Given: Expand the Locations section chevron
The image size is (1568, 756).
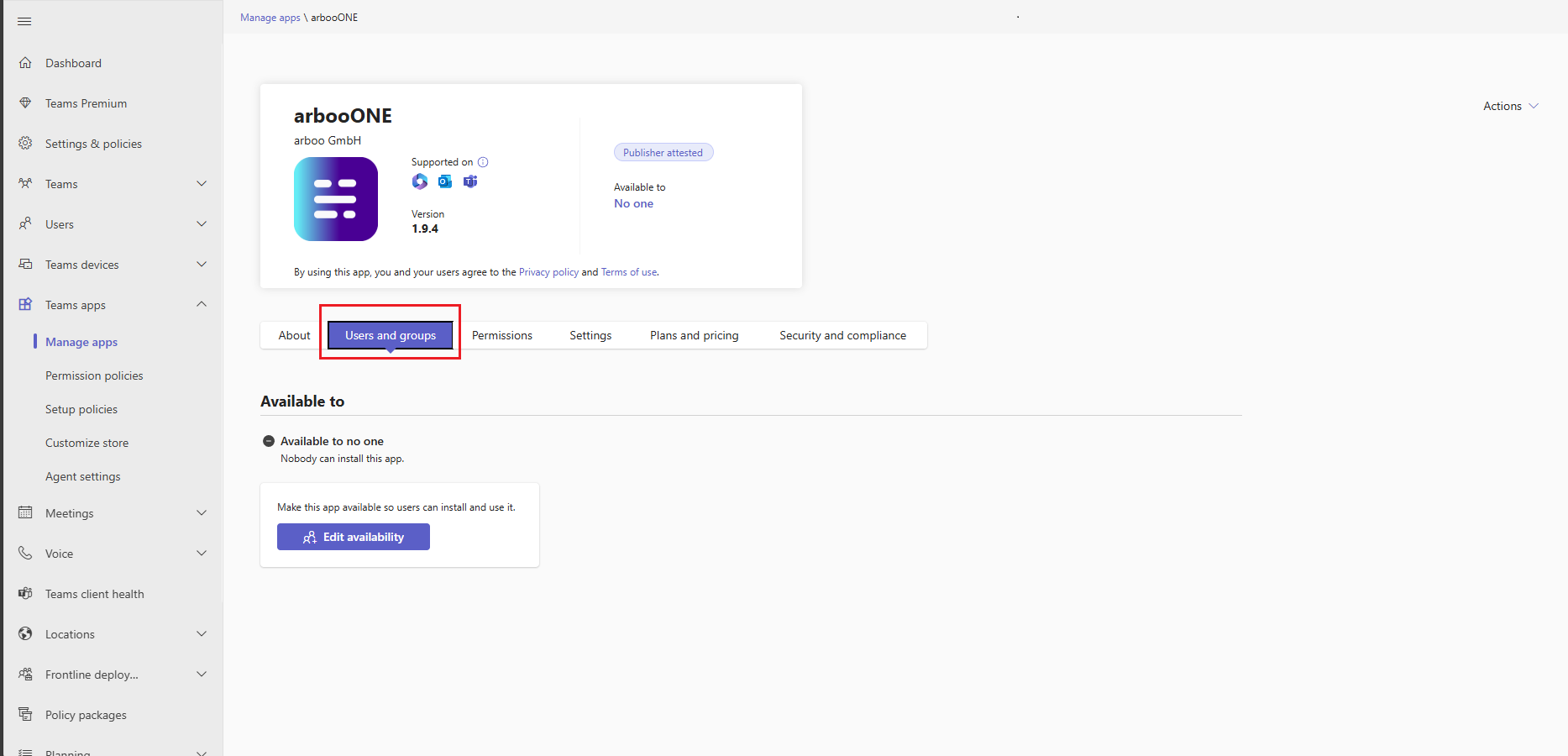Looking at the screenshot, I should pos(202,634).
